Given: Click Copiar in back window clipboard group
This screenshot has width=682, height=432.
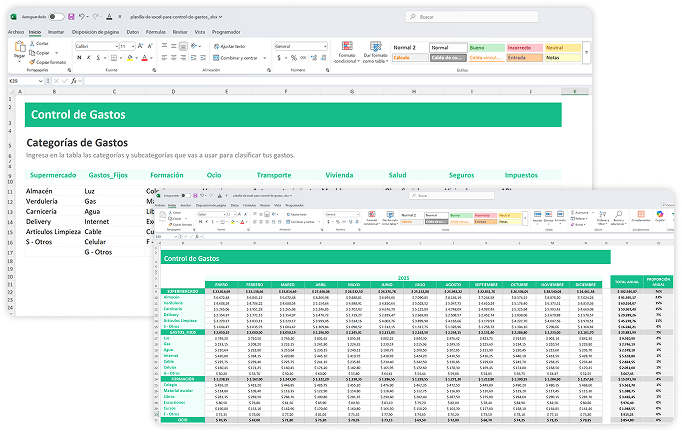Looking at the screenshot, I should 40,53.
